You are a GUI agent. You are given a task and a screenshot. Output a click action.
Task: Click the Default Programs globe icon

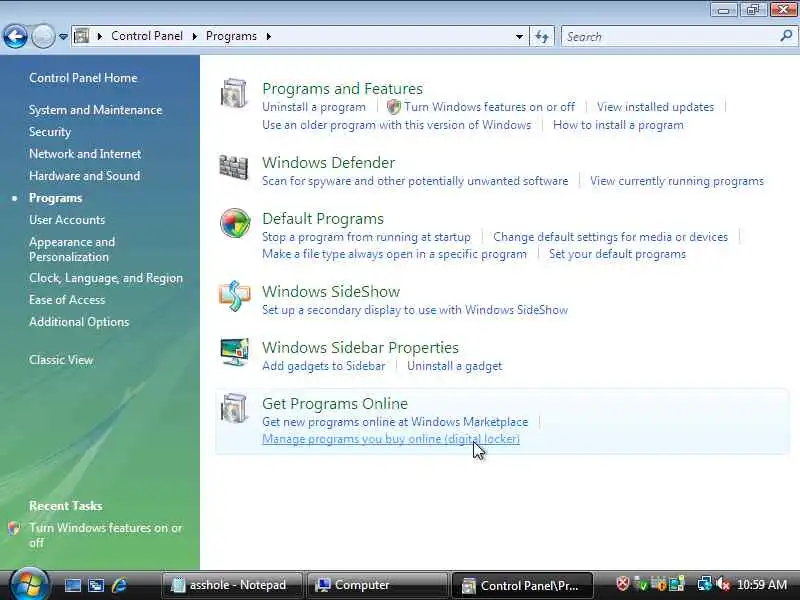pyautogui.click(x=235, y=223)
